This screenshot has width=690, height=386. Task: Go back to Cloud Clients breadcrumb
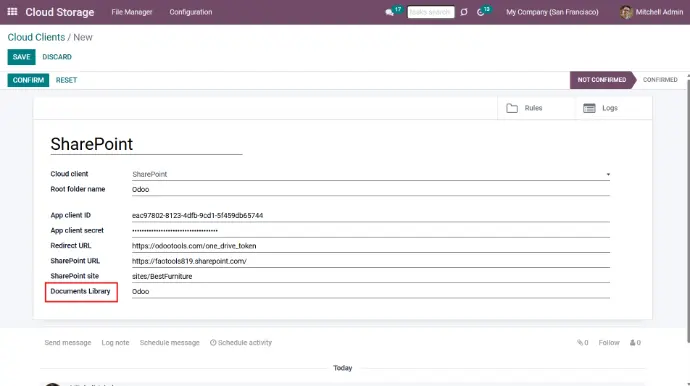(36, 37)
